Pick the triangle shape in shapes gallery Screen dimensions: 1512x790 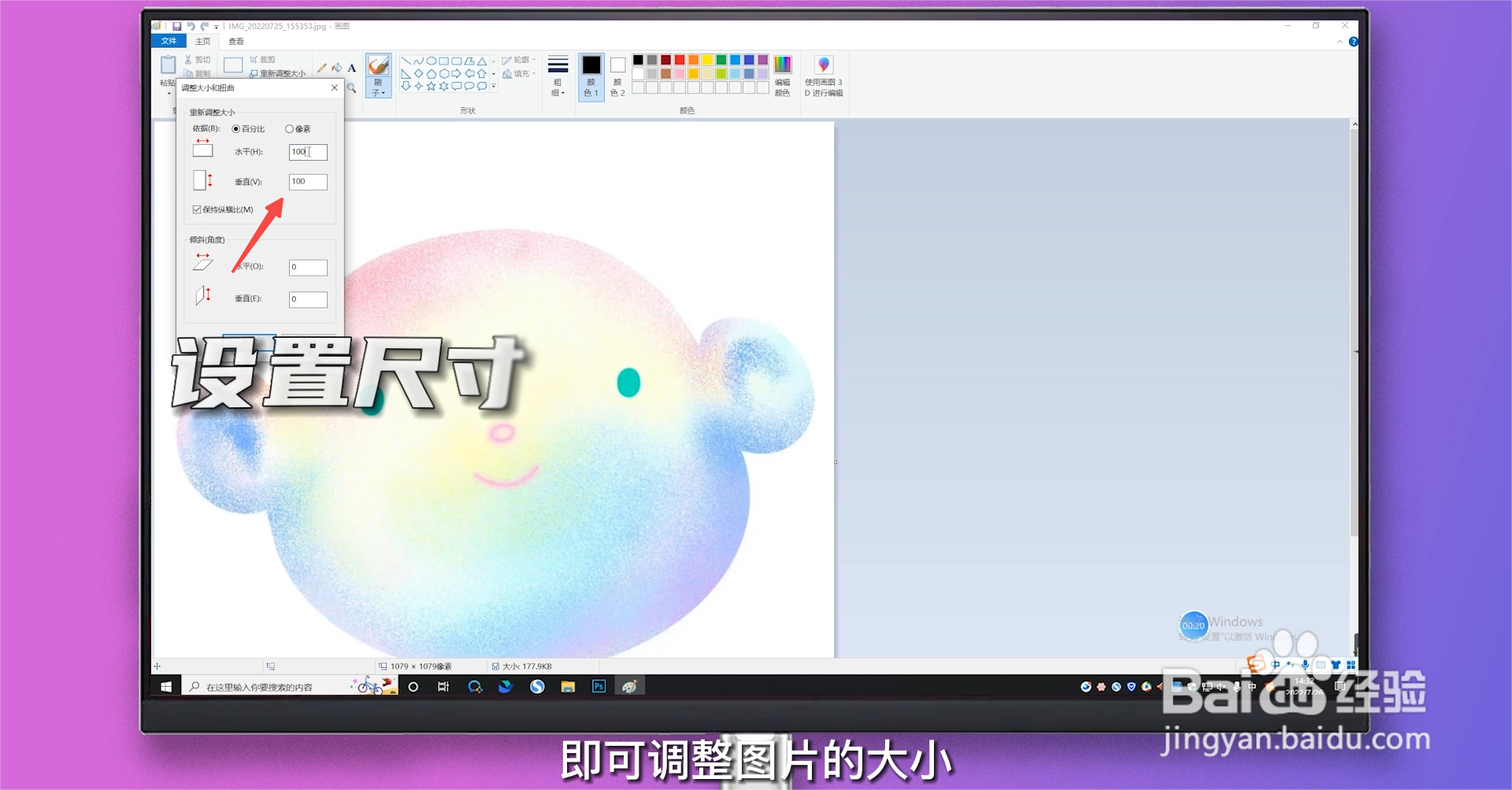pos(481,61)
